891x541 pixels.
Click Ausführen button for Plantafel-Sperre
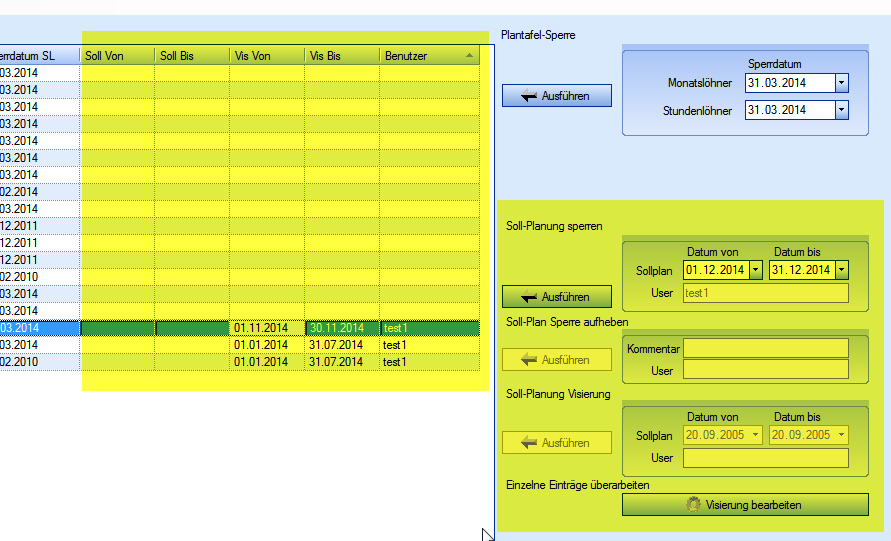(x=557, y=96)
